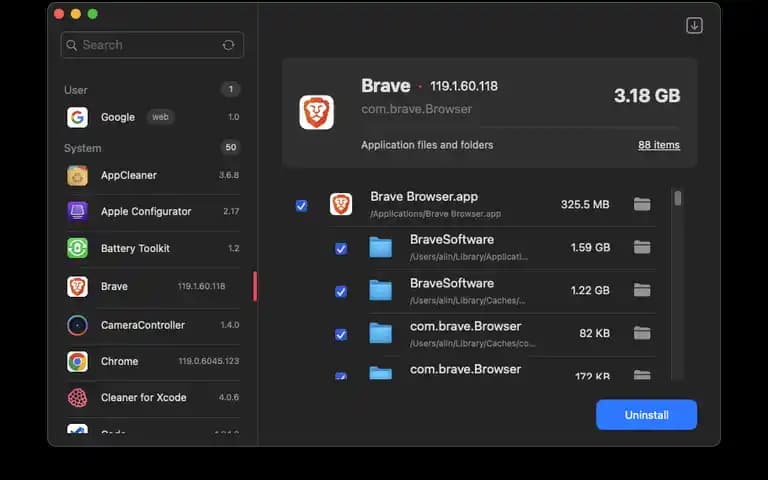Screen dimensions: 768x480
Task: Click the Uninstall button
Action: 647,415
